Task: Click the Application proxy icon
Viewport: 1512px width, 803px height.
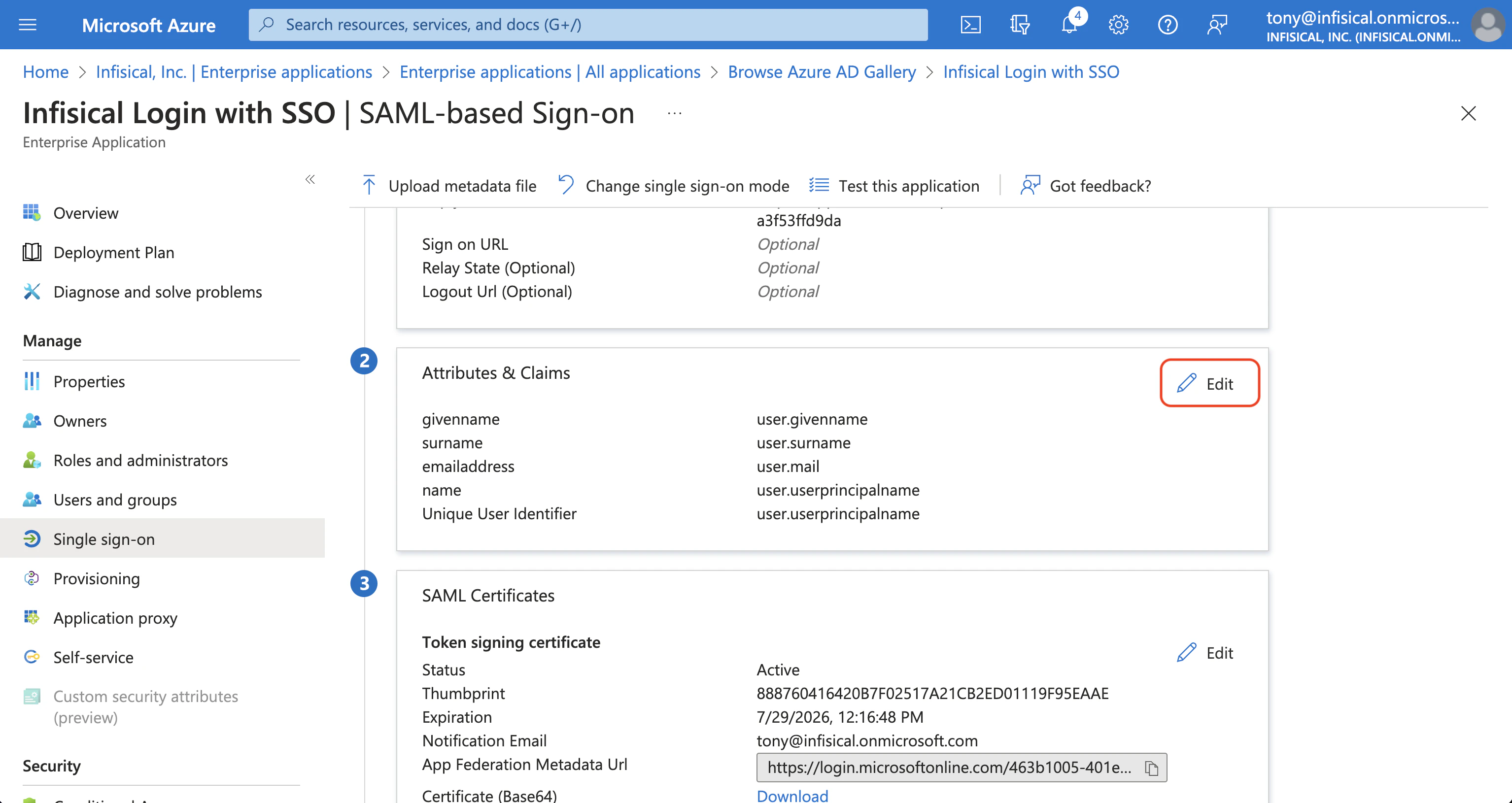Action: point(32,617)
